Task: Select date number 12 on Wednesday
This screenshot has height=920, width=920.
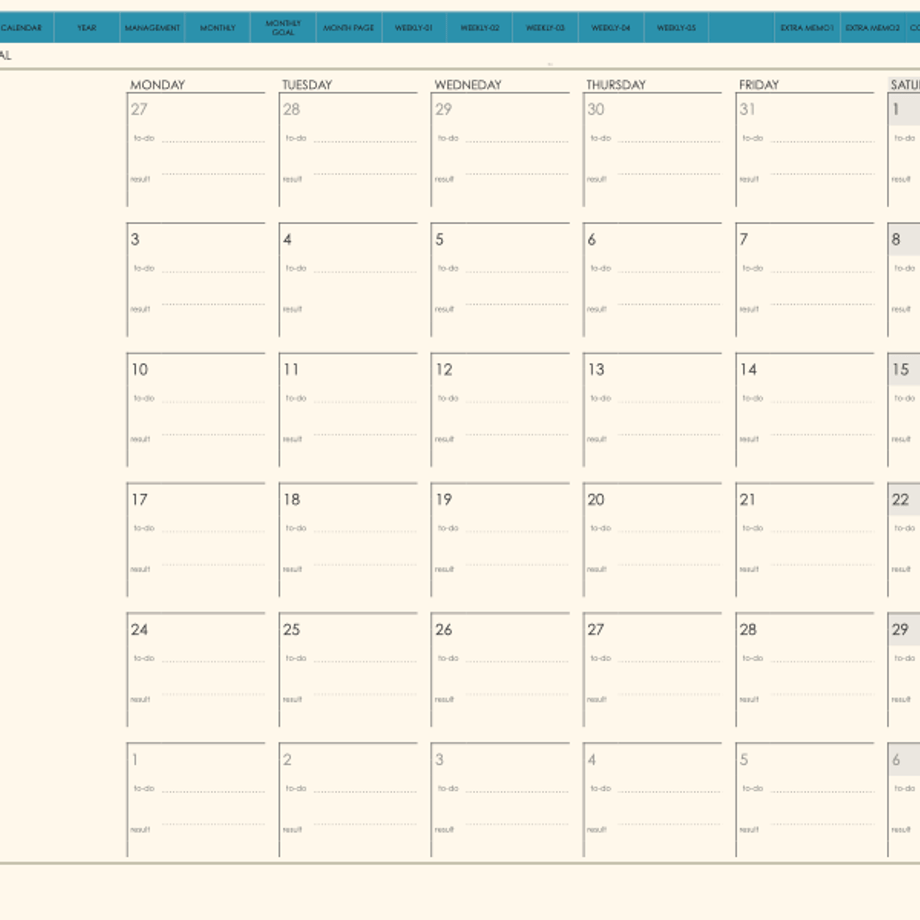Action: 444,370
